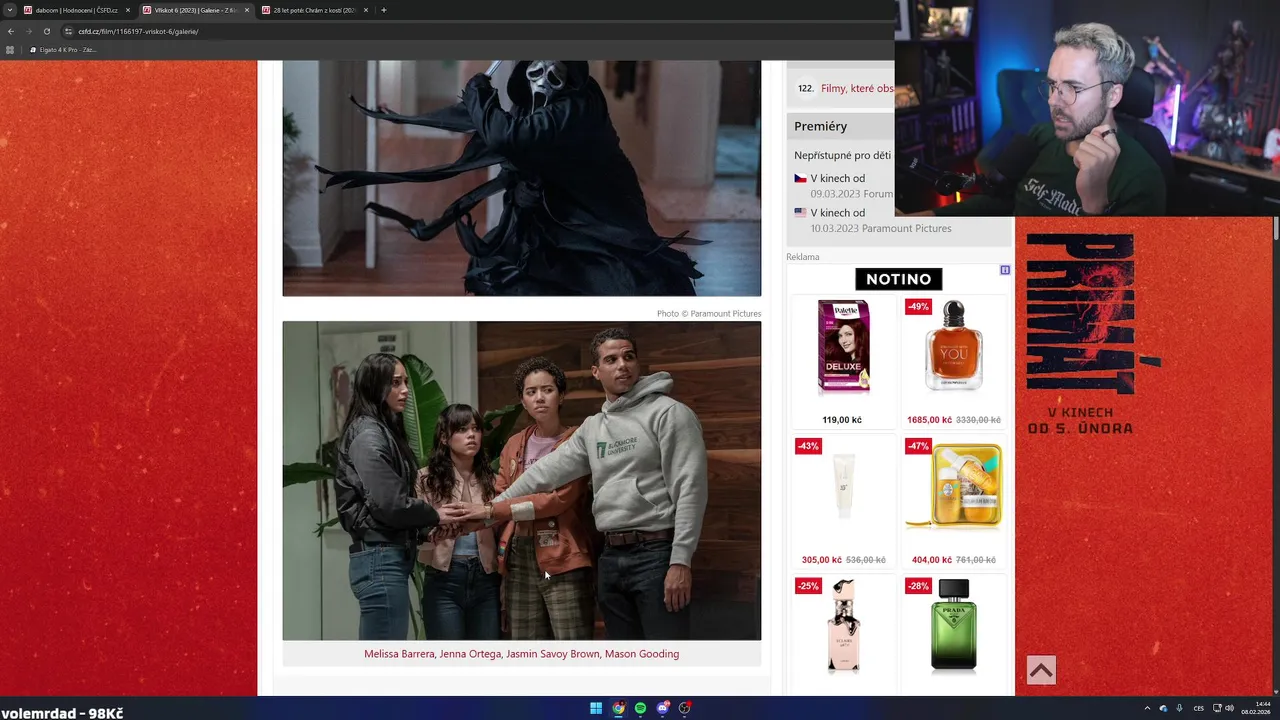Screen dimensions: 1280x720
Task: Click the US flag next to 'V kinech od'
Action: pyautogui.click(x=800, y=212)
